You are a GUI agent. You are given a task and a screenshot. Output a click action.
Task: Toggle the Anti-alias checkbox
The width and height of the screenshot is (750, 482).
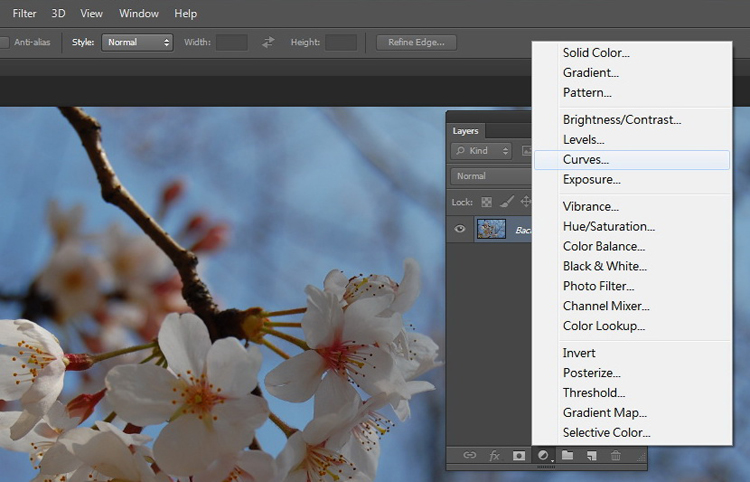tap(4, 42)
